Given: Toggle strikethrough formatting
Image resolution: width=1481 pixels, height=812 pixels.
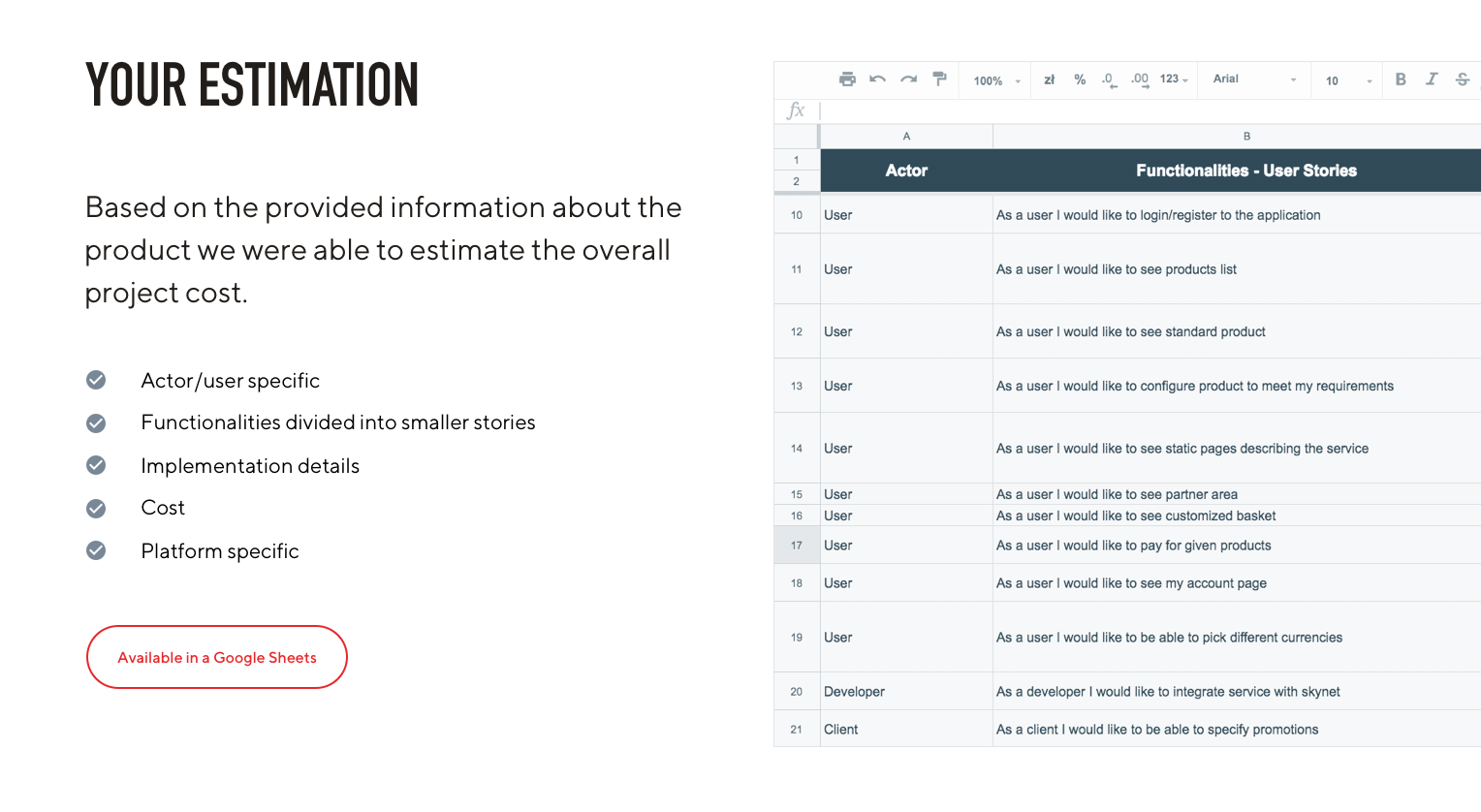Looking at the screenshot, I should (1463, 79).
